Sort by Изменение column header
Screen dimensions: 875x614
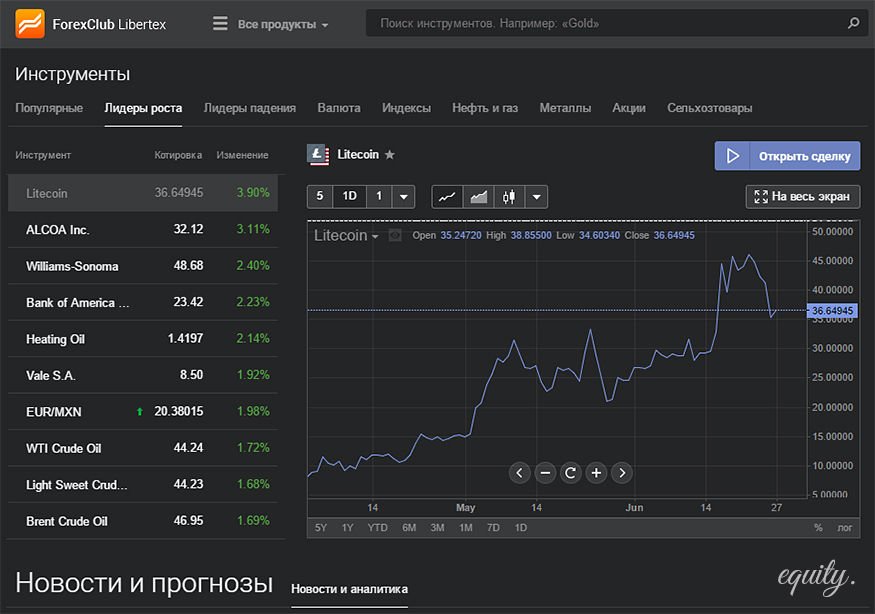pos(242,155)
